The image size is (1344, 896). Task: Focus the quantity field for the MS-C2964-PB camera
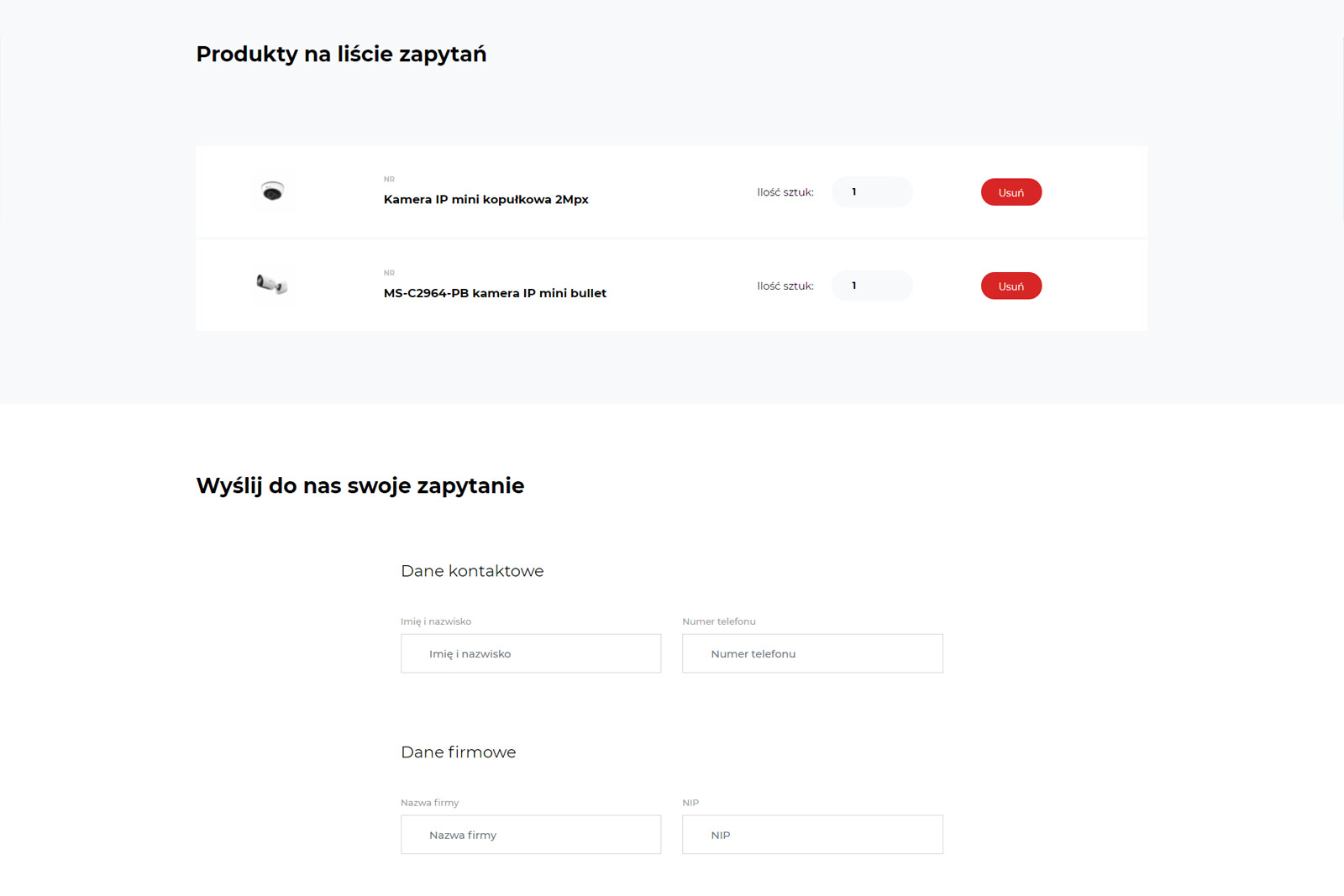pyautogui.click(x=871, y=286)
